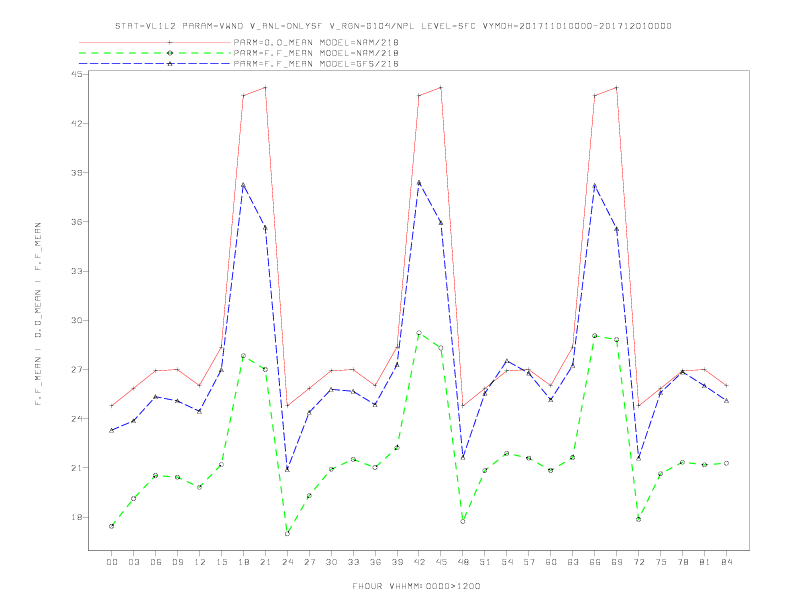
Task: Click x-axis forecast hour label 33
Action: click(x=353, y=562)
